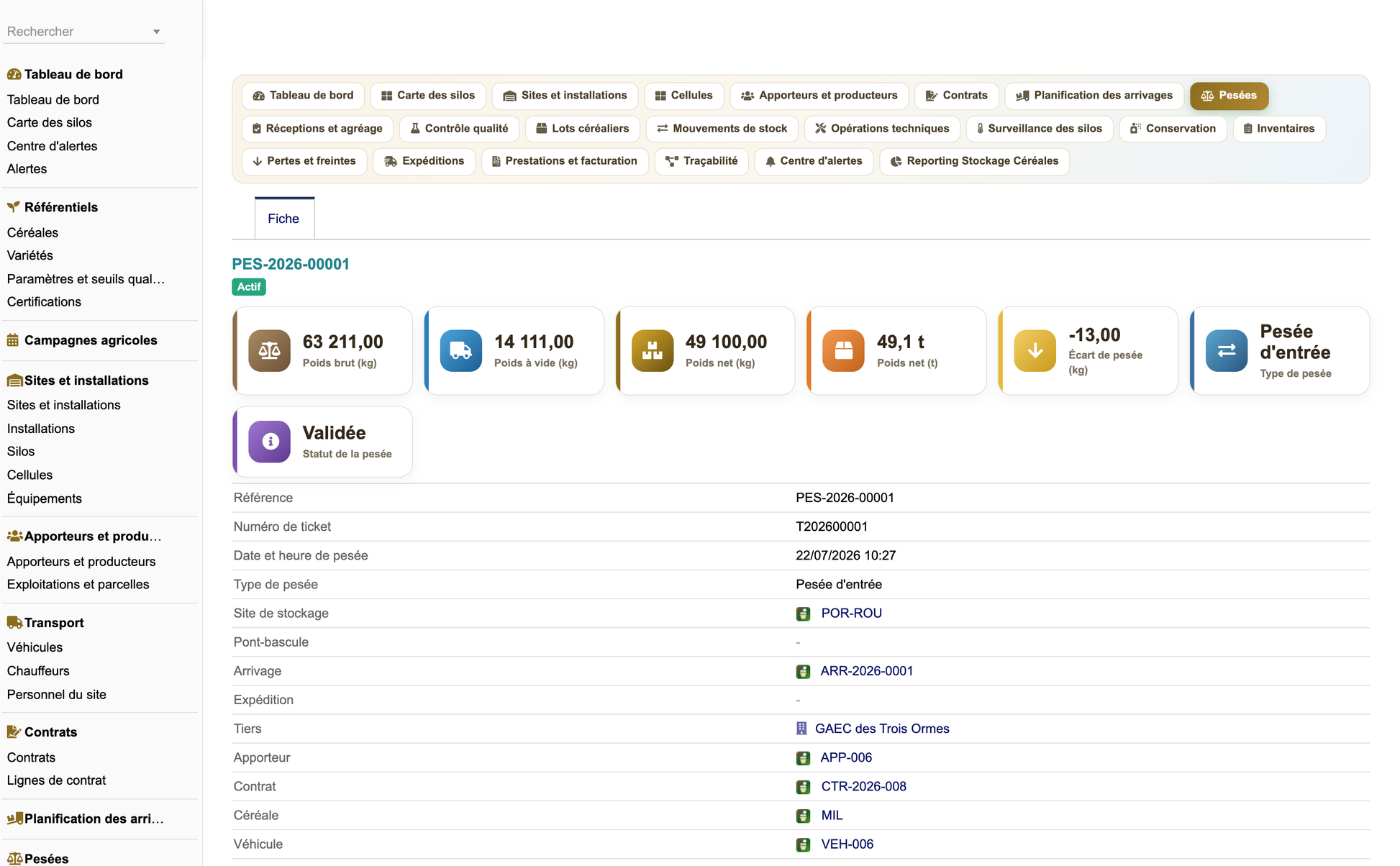Screen dimensions: 1400x866
Task: Follow the APP-006 apporteur link
Action: click(846, 758)
